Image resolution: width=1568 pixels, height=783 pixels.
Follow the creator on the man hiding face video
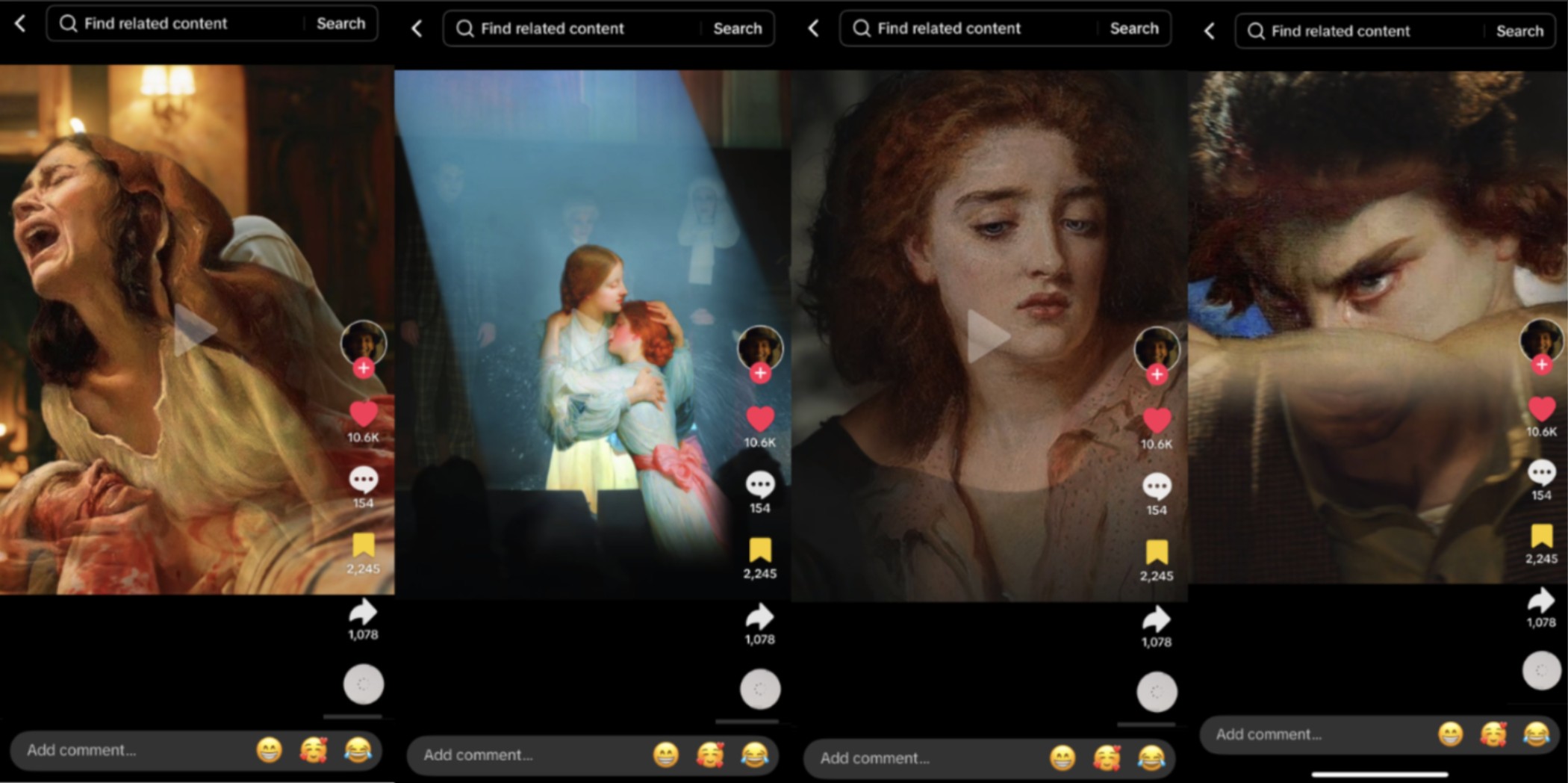[x=1542, y=365]
